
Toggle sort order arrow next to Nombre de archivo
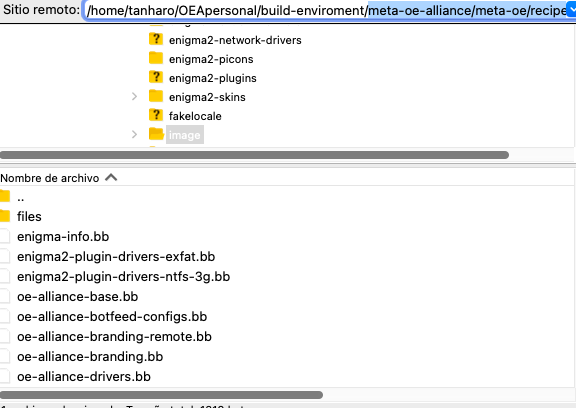[x=111, y=178]
